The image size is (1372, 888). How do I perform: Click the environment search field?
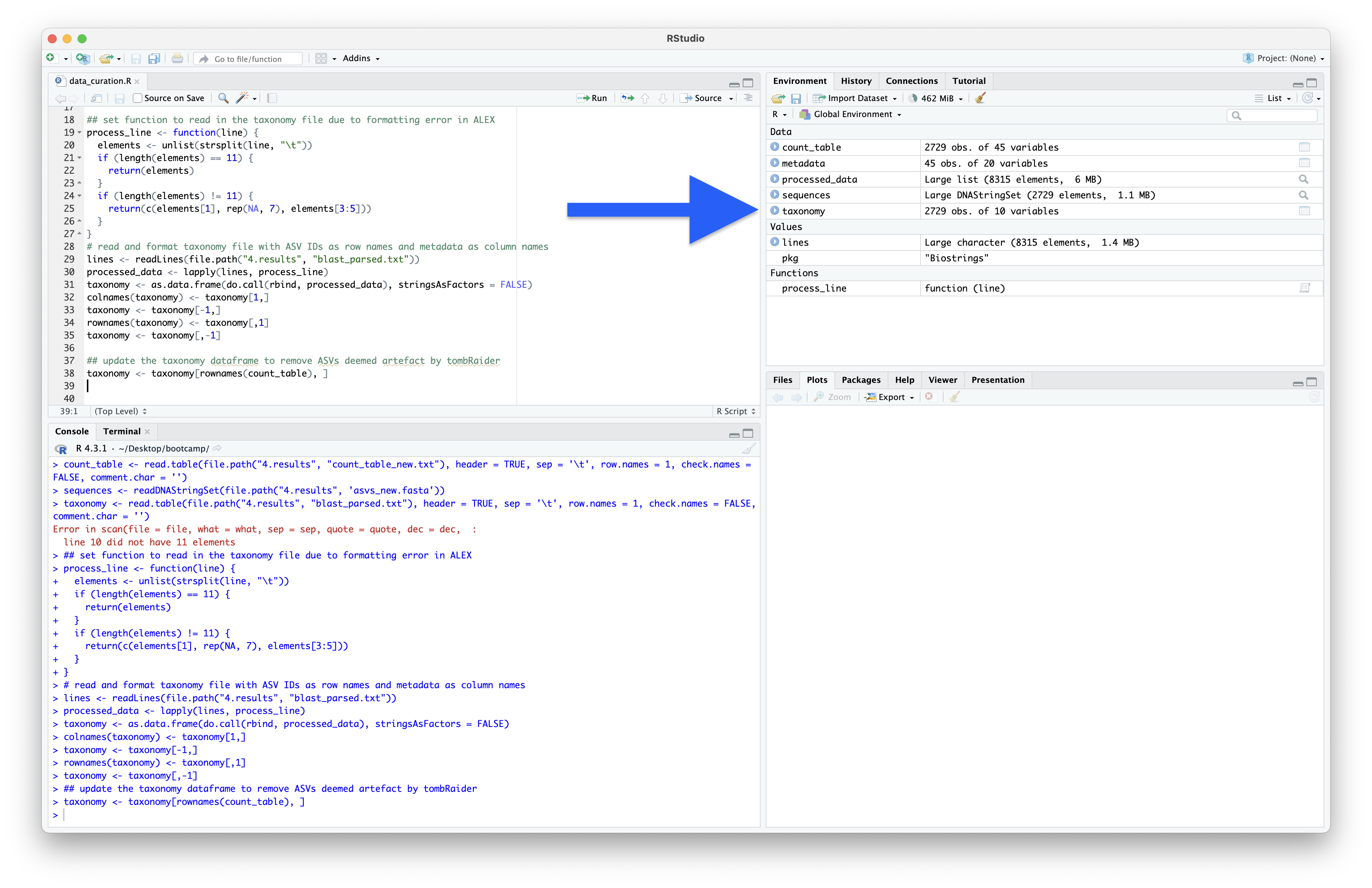coord(1272,115)
